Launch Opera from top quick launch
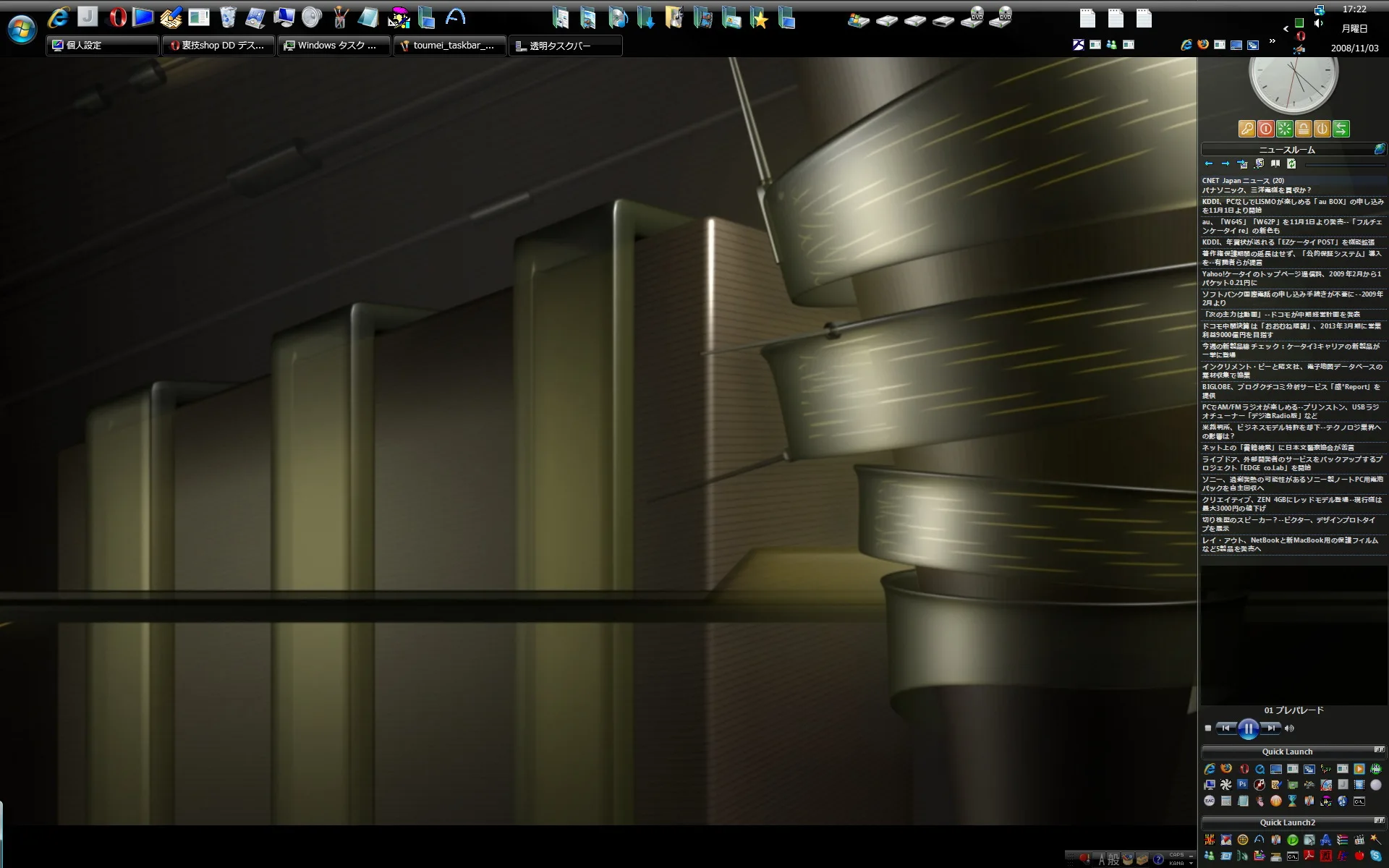The height and width of the screenshot is (868, 1389). pos(117,17)
